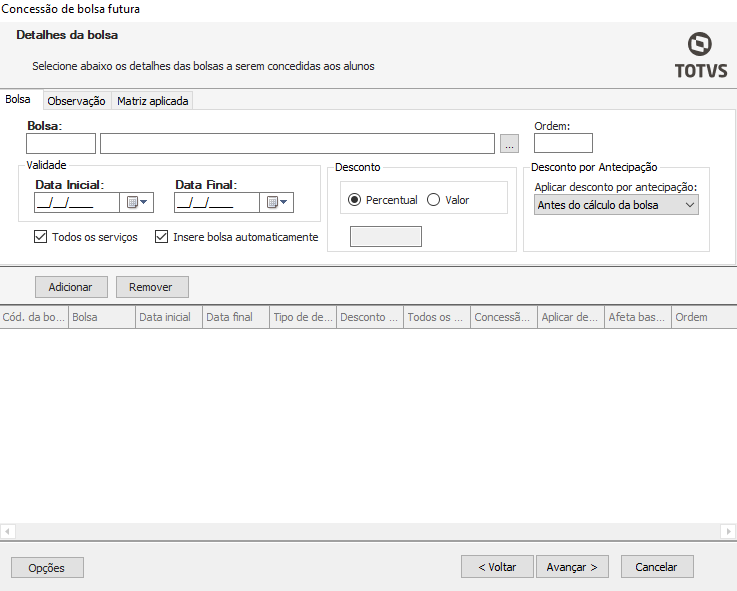Open Data Final calendar picker
The image size is (737, 591).
pos(277,203)
